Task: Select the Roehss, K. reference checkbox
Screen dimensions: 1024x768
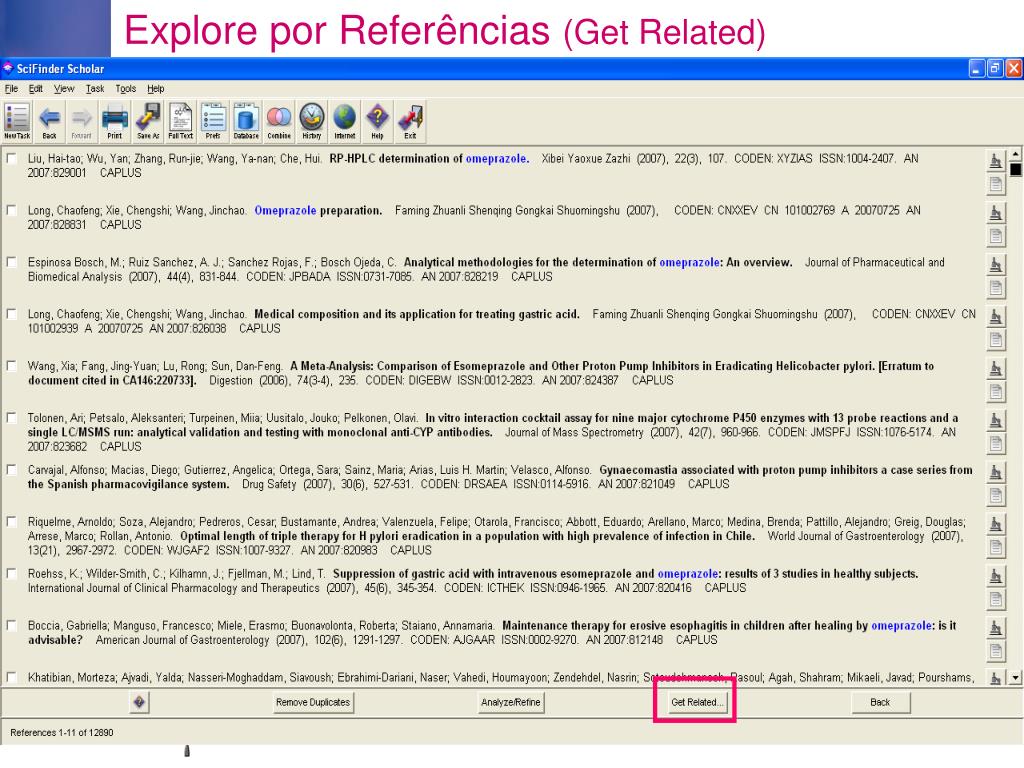Action: (x=12, y=573)
